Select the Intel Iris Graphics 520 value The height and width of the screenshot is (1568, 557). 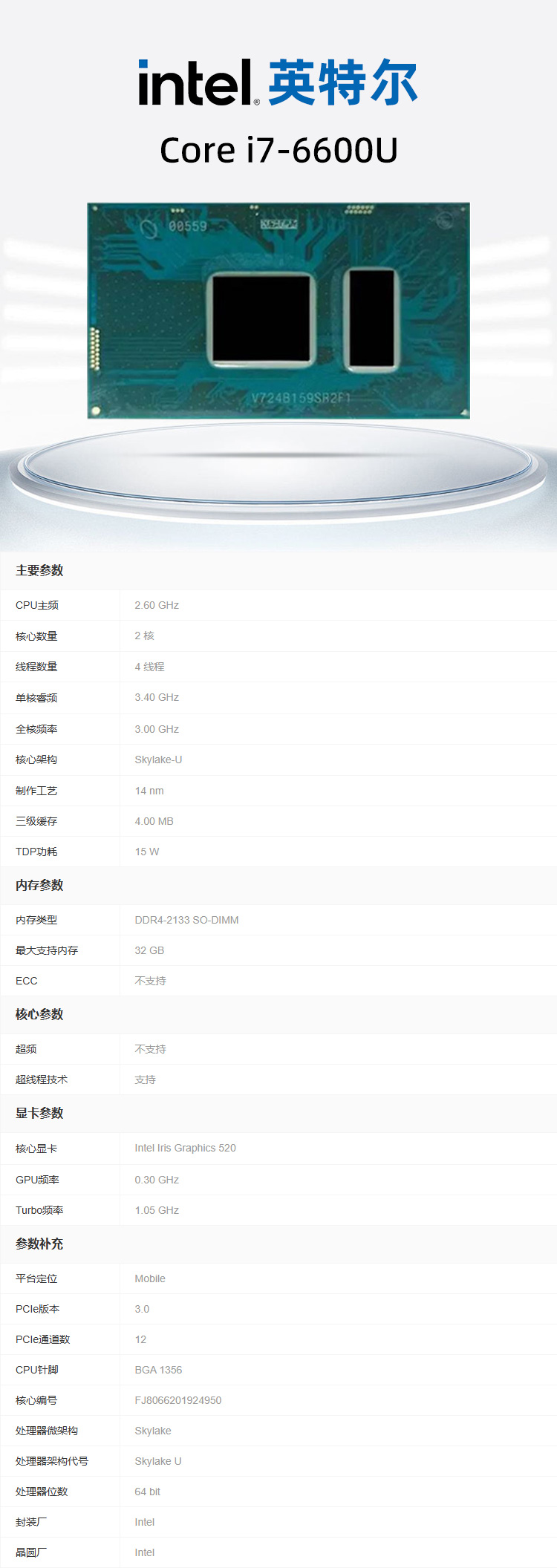(x=185, y=1148)
